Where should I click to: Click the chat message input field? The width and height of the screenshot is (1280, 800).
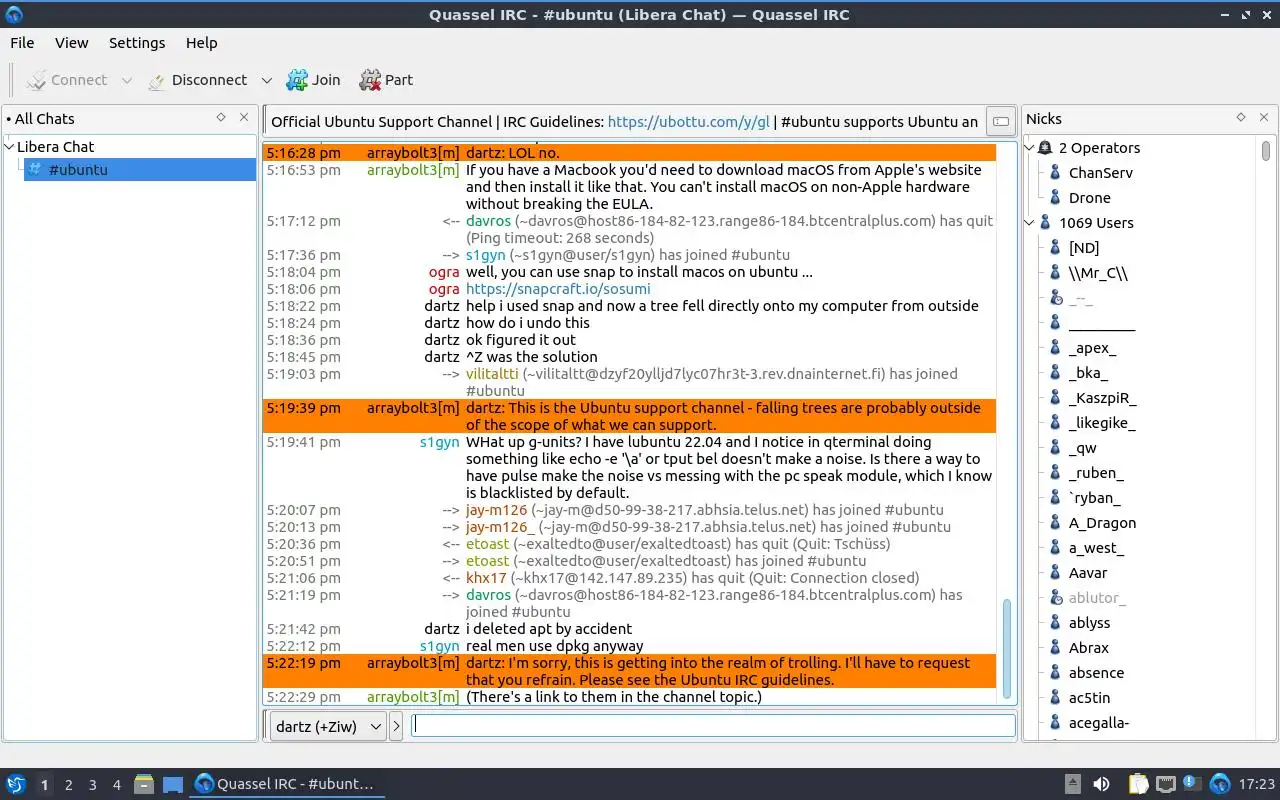[713, 726]
